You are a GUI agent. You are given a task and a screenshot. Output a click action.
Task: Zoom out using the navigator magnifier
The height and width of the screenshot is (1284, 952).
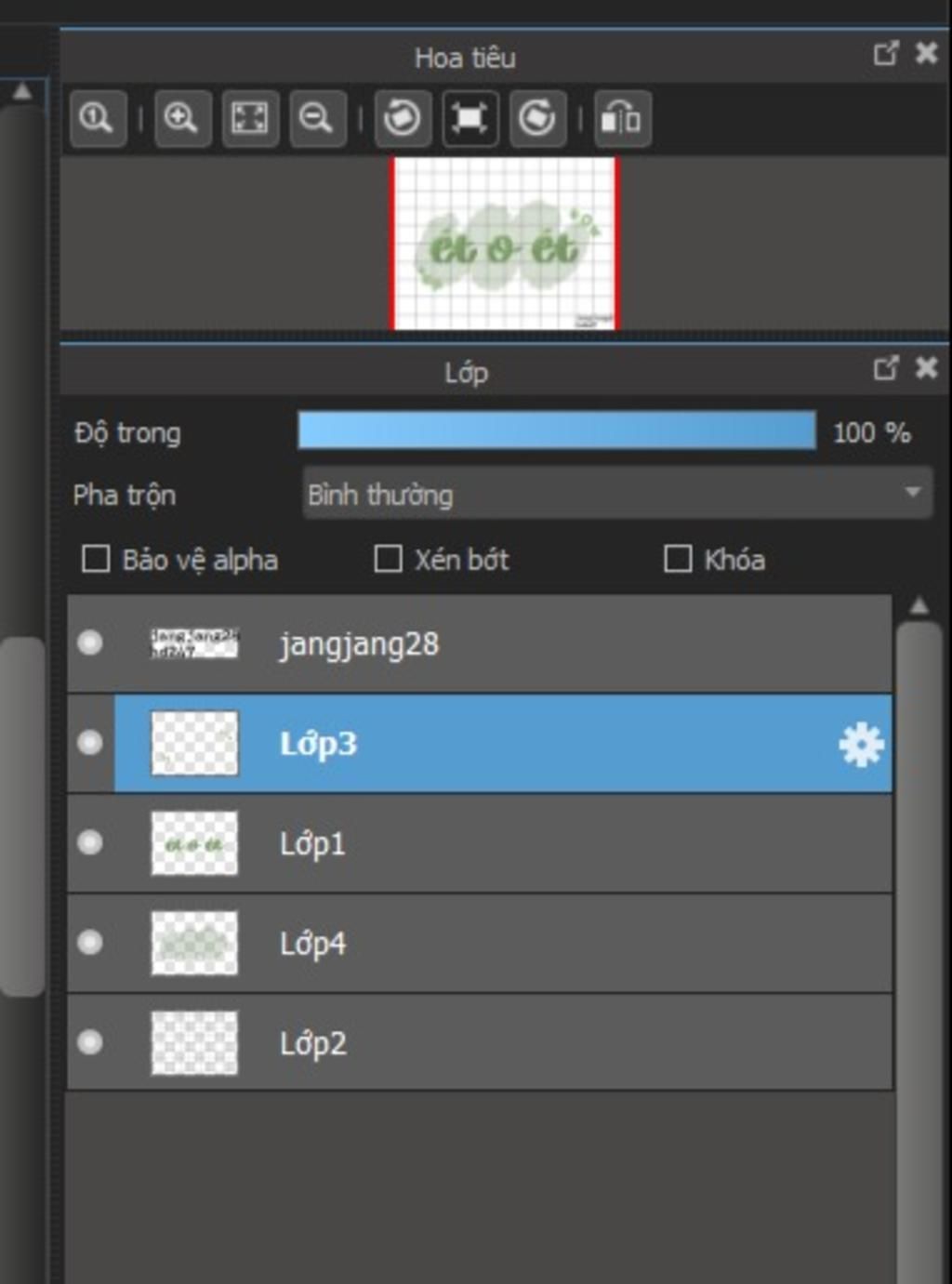point(317,118)
